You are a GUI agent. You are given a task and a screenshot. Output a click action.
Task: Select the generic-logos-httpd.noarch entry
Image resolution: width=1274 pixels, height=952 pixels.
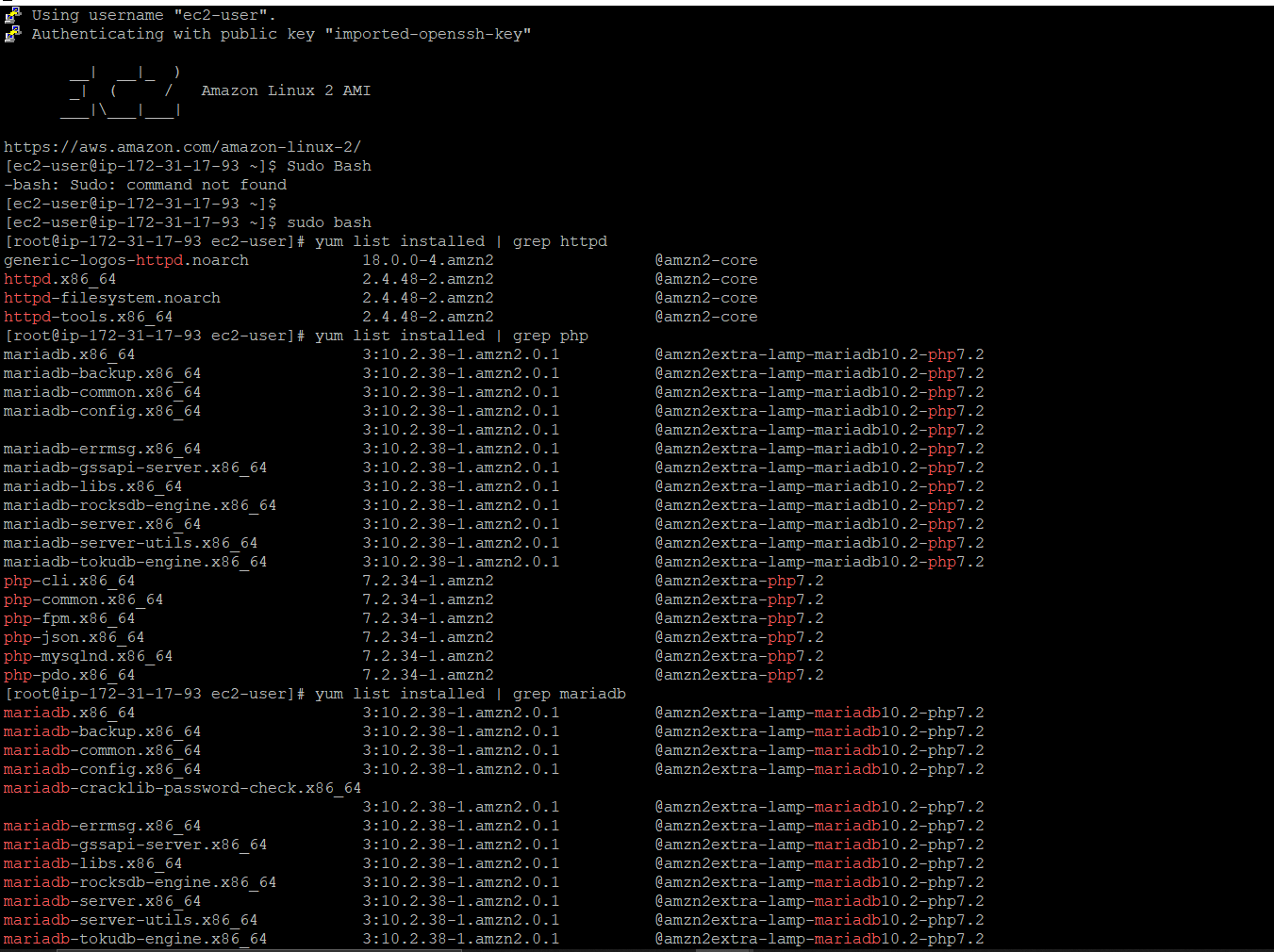125,259
